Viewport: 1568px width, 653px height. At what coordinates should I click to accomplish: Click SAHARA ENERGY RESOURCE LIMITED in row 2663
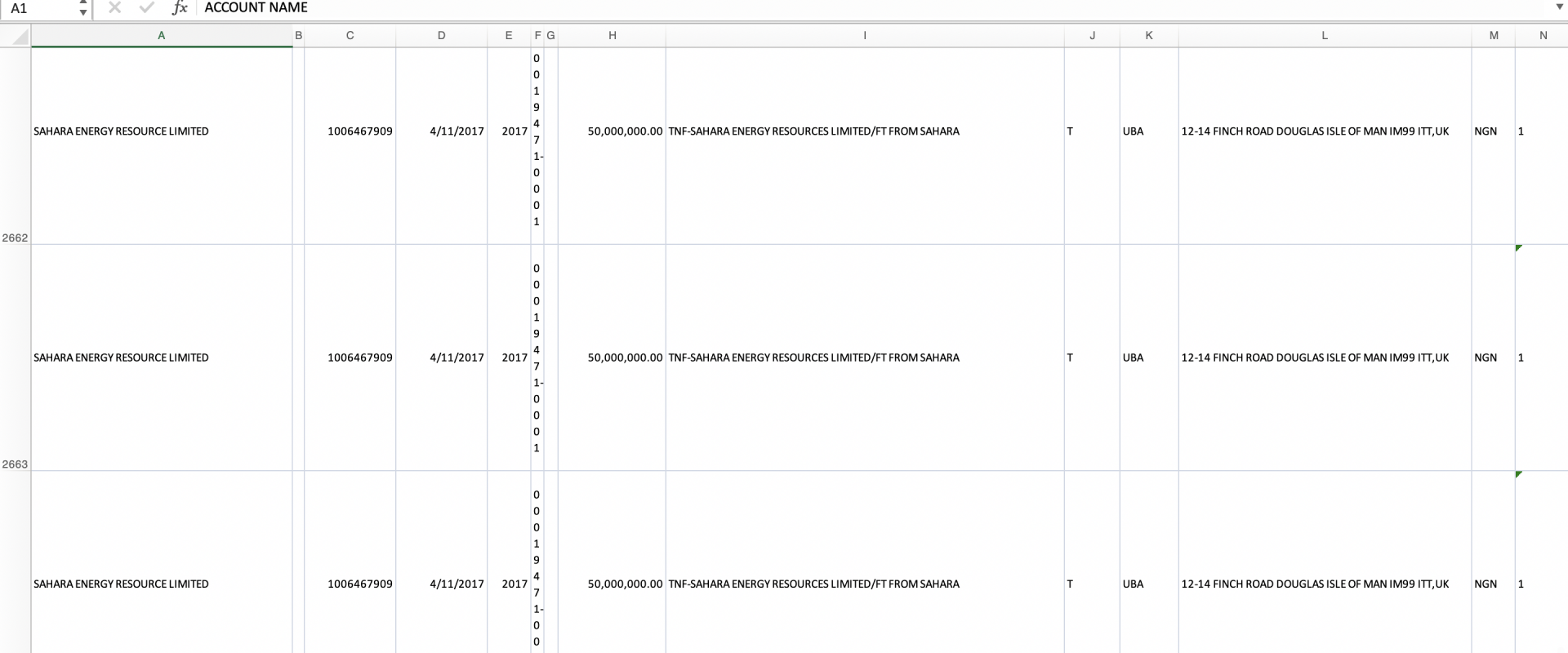point(121,358)
